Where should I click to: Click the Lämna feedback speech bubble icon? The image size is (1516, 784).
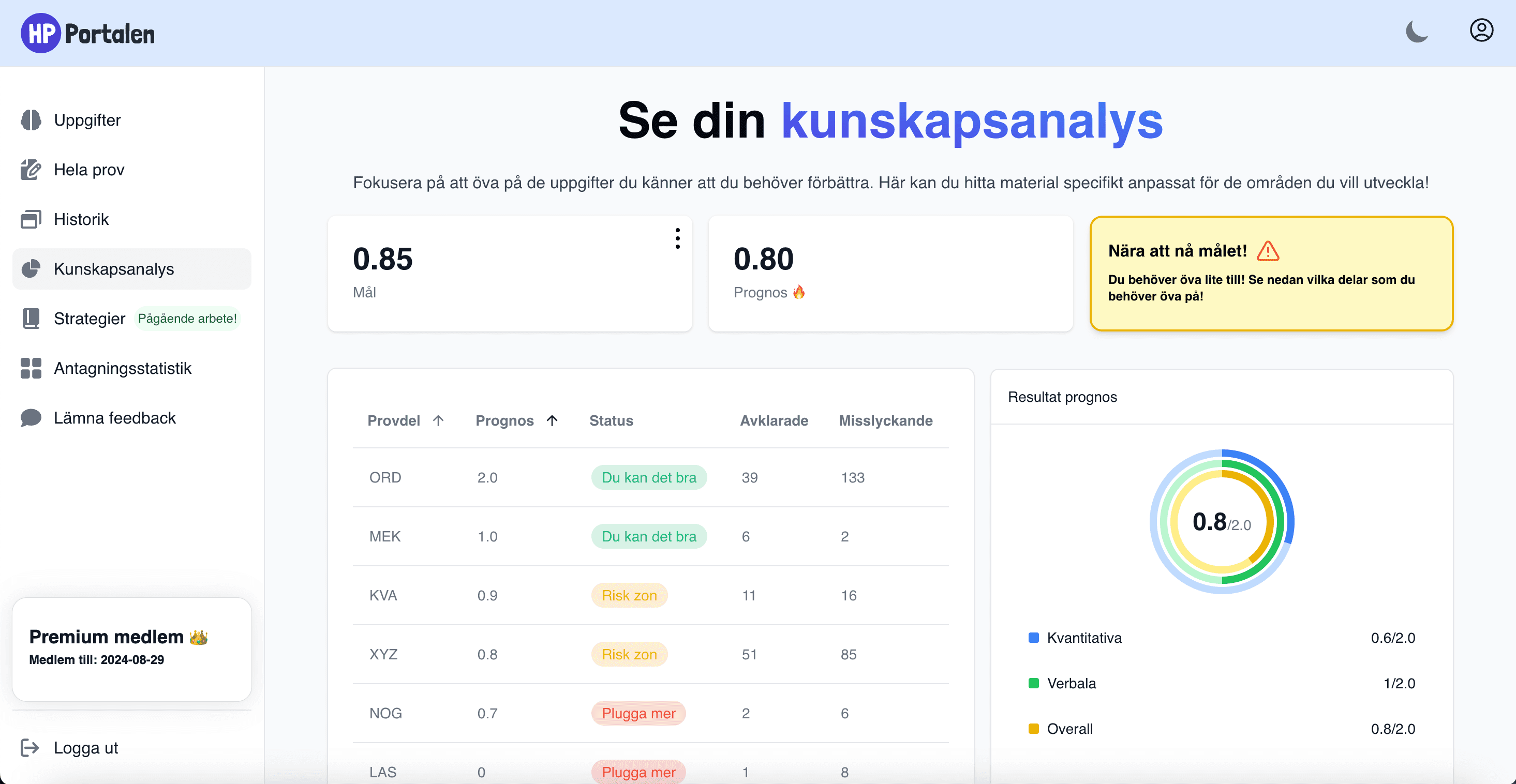[x=31, y=417]
